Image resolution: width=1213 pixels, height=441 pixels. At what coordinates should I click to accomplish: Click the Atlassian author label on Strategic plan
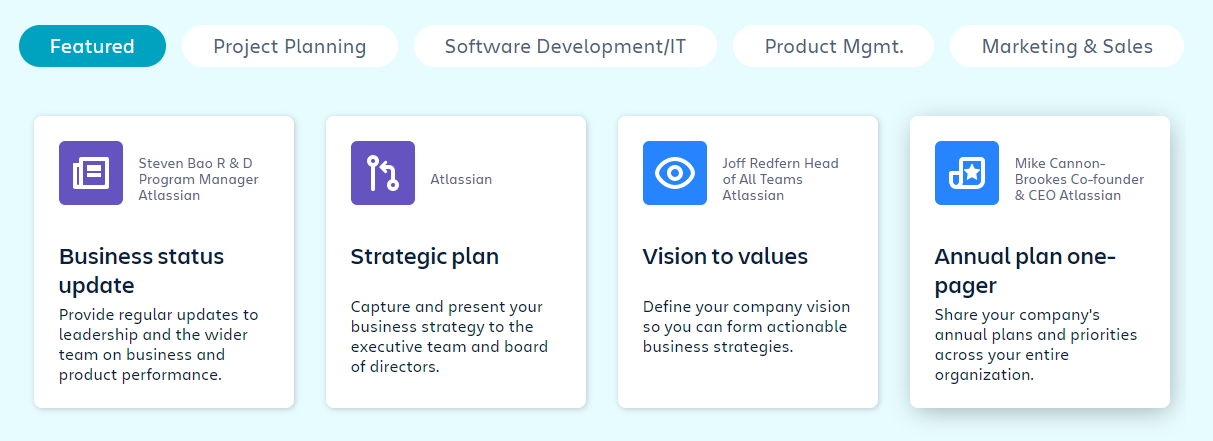click(461, 179)
